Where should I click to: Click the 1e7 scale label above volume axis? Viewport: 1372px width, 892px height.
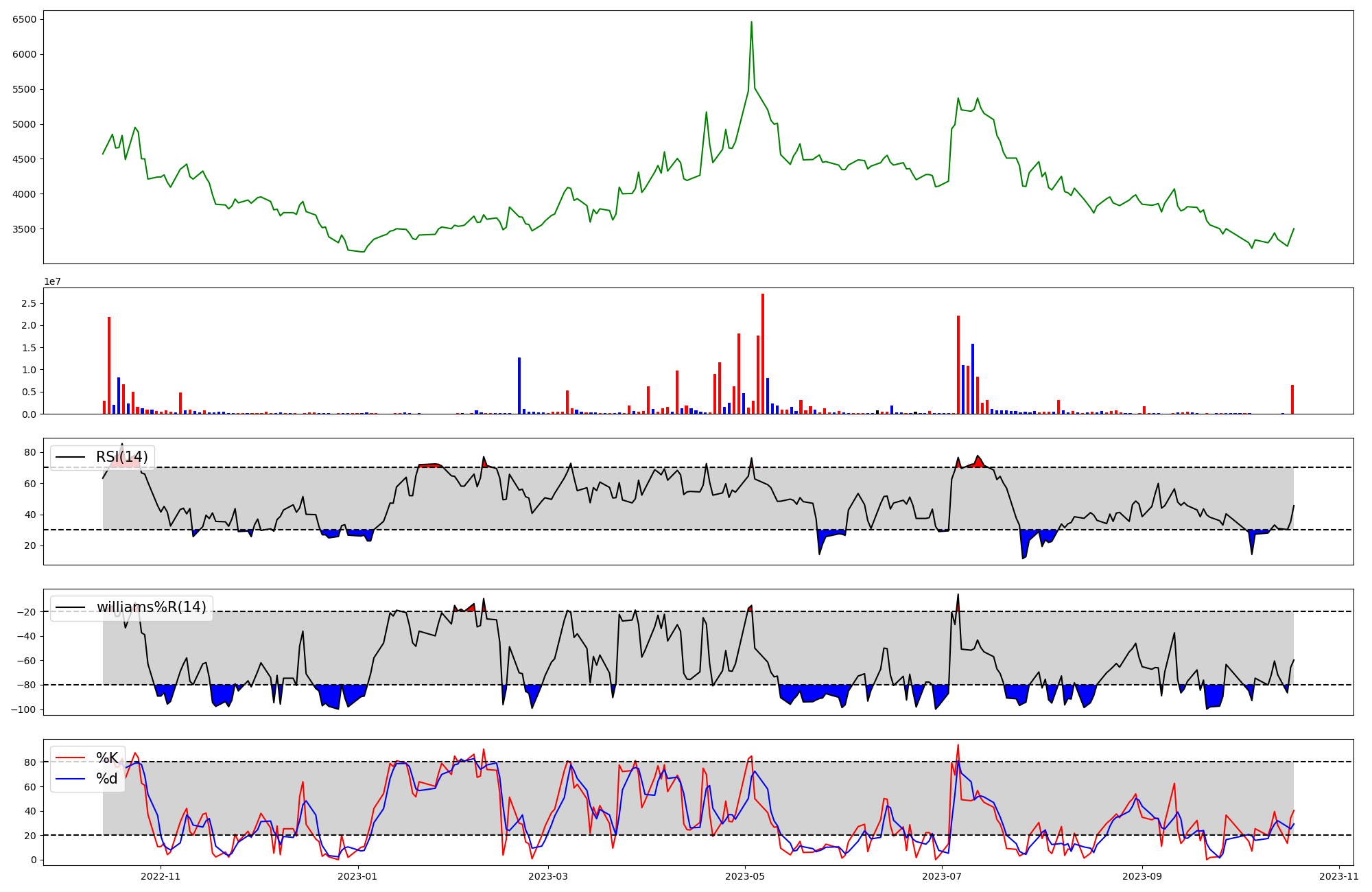point(54,282)
